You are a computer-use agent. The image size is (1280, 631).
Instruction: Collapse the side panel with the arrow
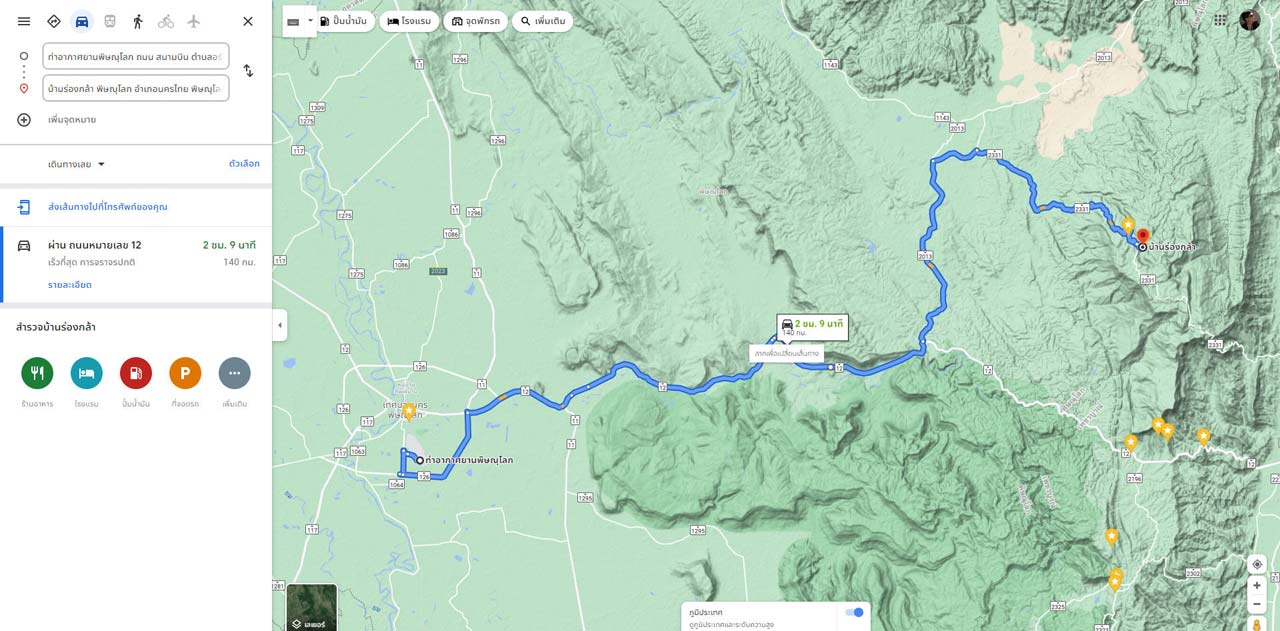(280, 325)
